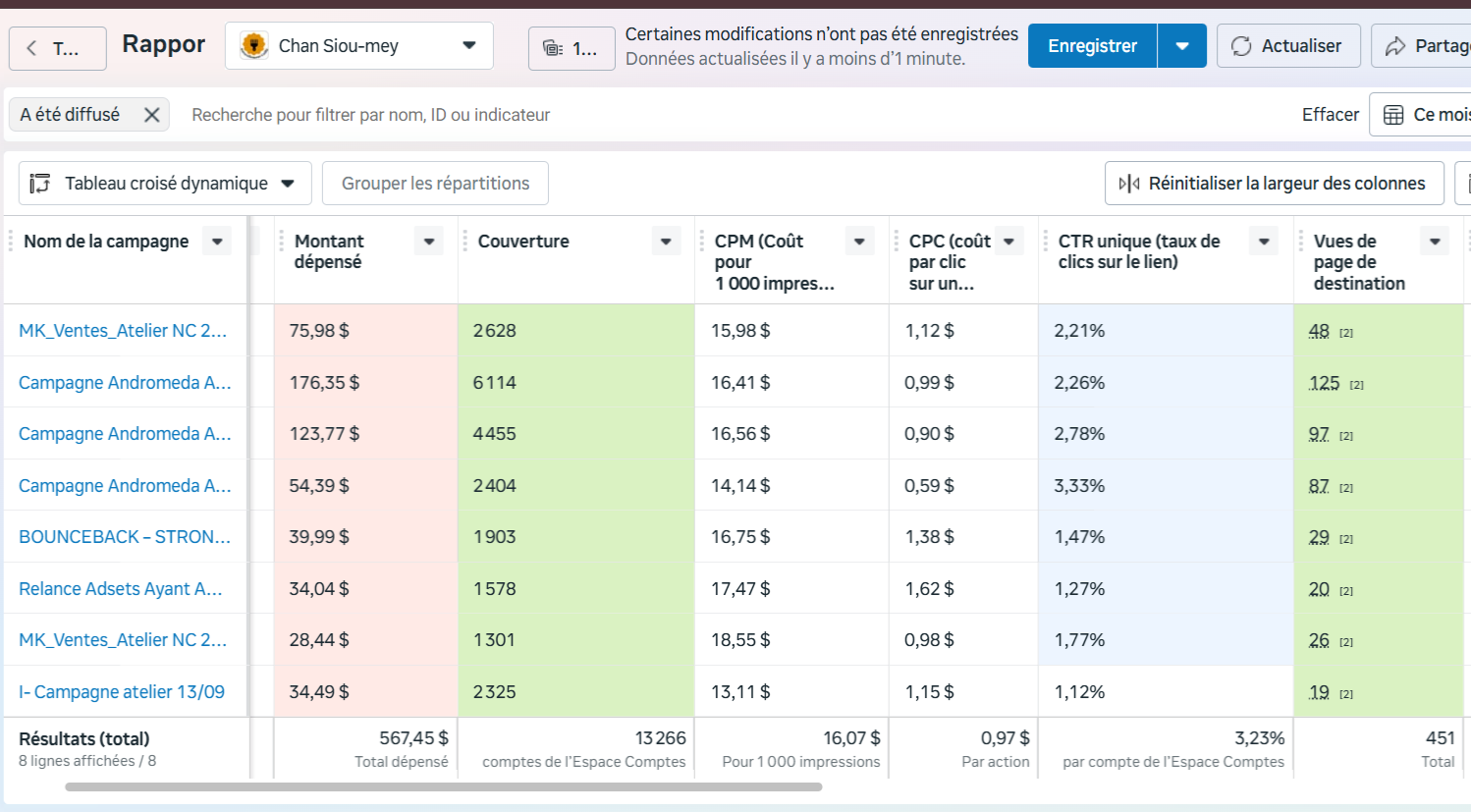The image size is (1471, 812).
Task: Click the Actualiser refresh icon
Action: tap(1241, 46)
